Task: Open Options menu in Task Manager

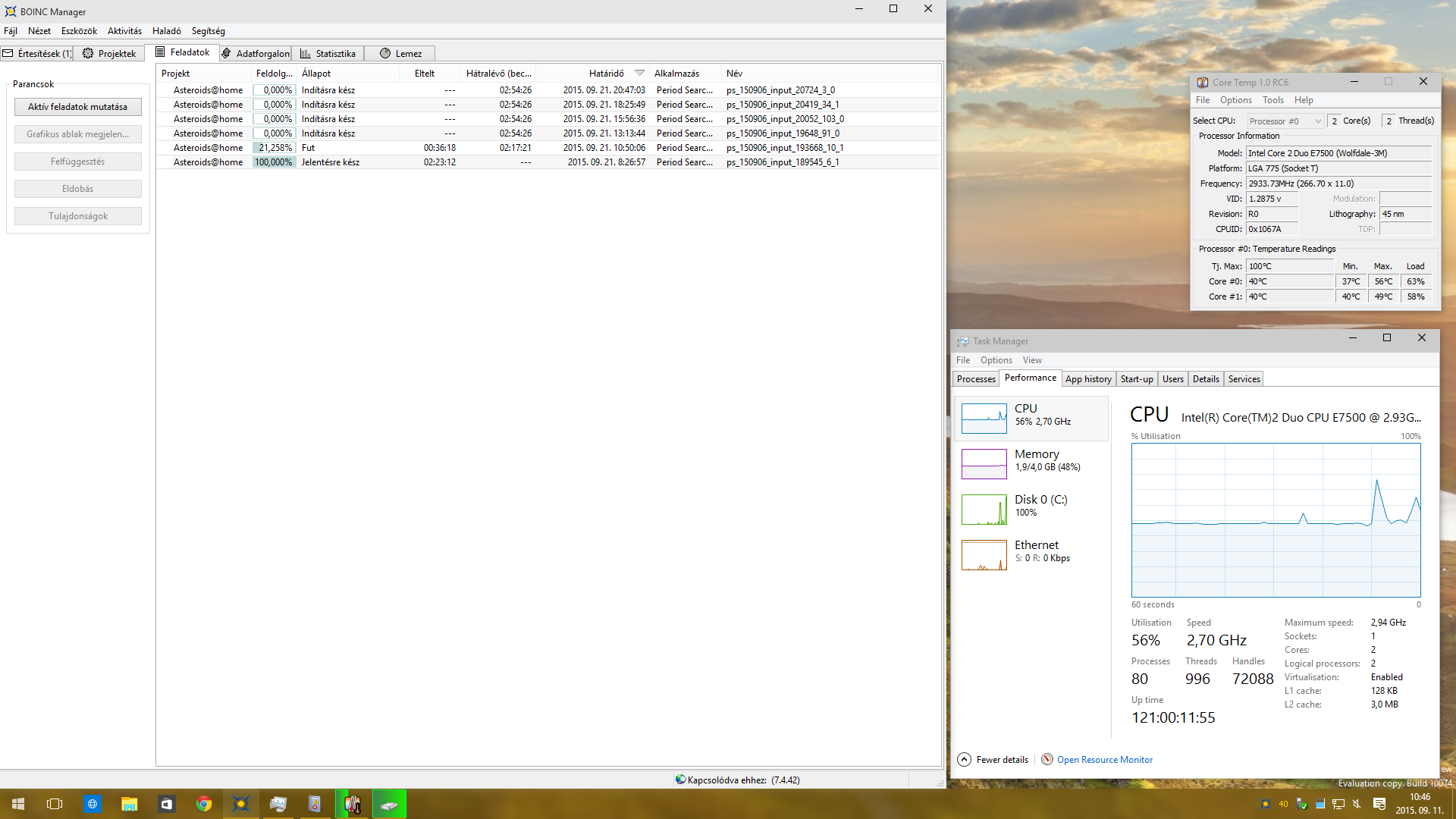Action: point(996,360)
